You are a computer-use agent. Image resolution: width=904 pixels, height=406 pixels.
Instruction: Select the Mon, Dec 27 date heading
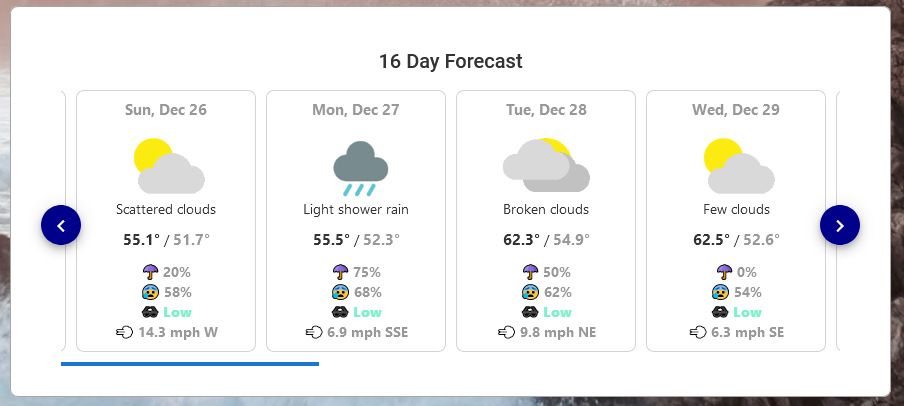click(356, 110)
